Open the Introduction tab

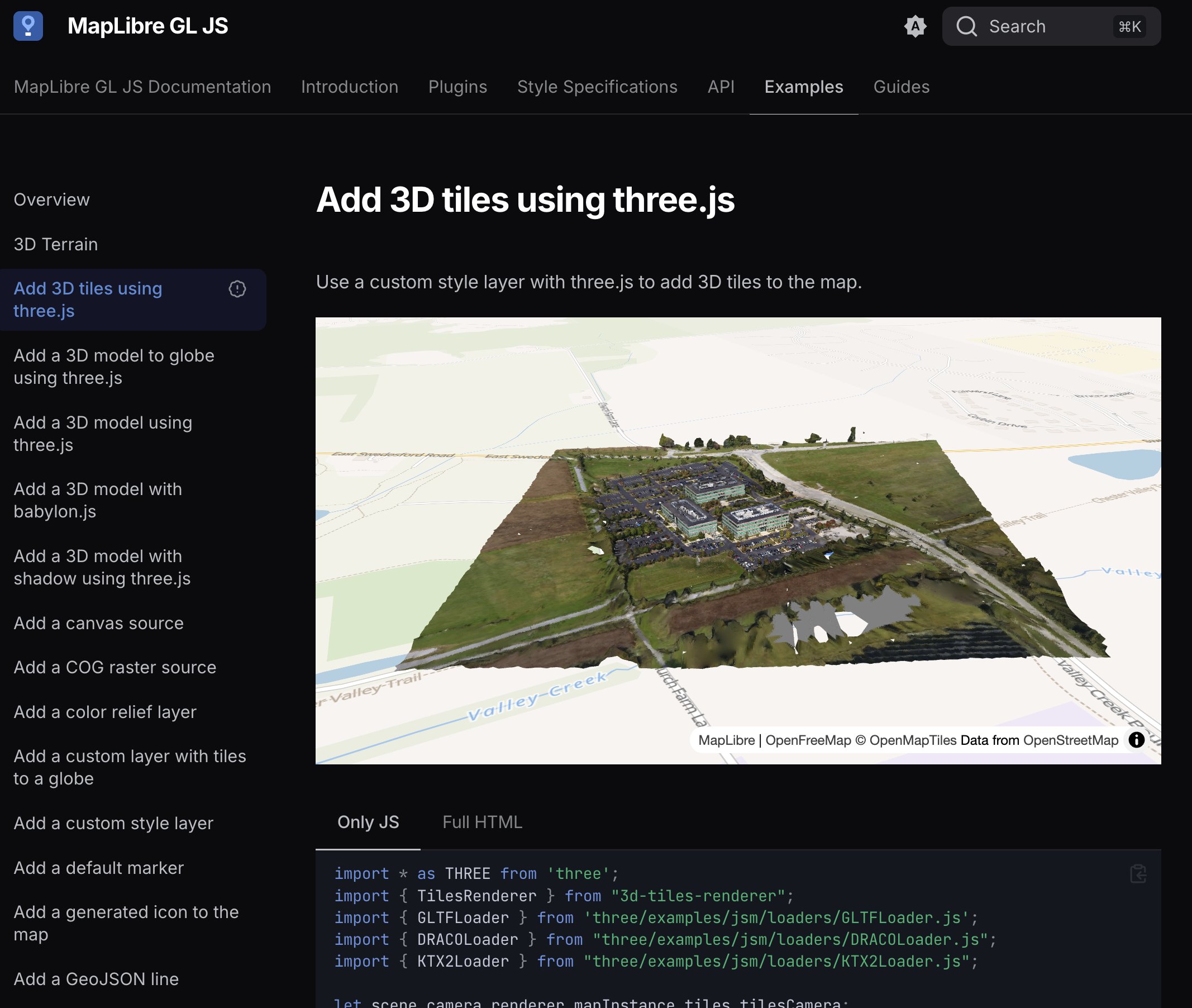350,87
